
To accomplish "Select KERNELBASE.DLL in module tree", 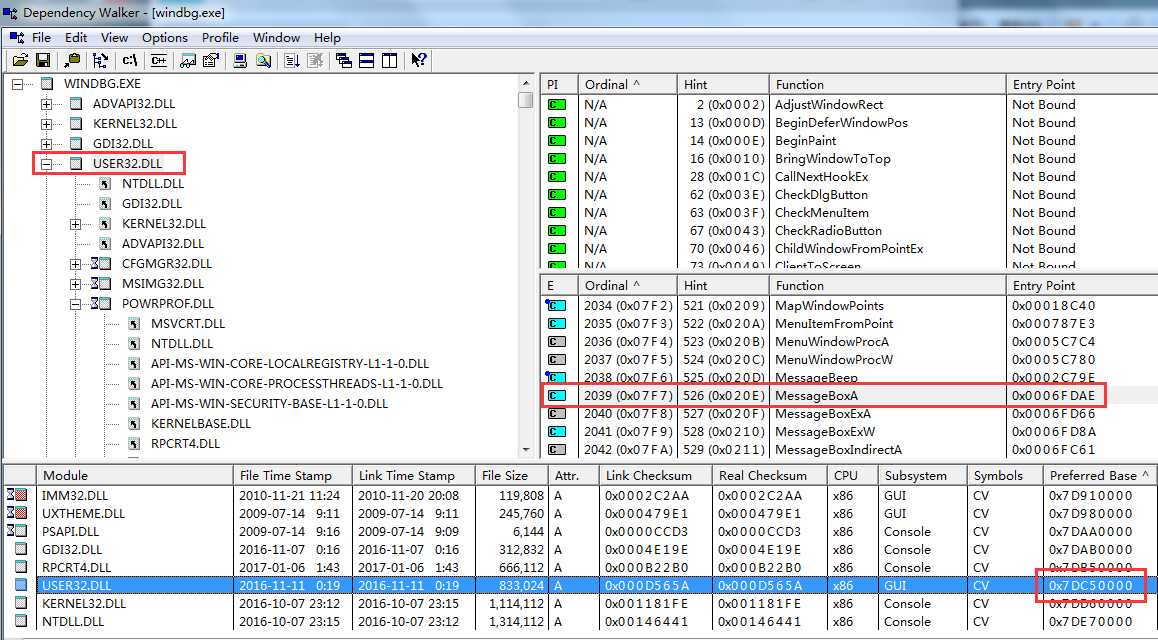I will tap(201, 424).
